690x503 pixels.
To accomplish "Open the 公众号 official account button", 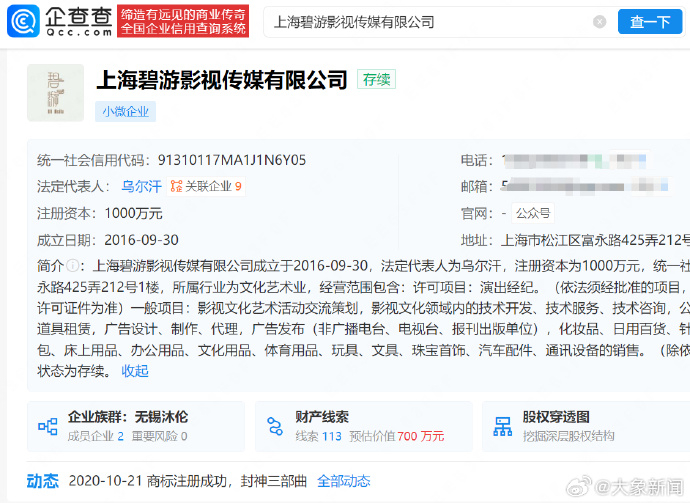I will [533, 213].
